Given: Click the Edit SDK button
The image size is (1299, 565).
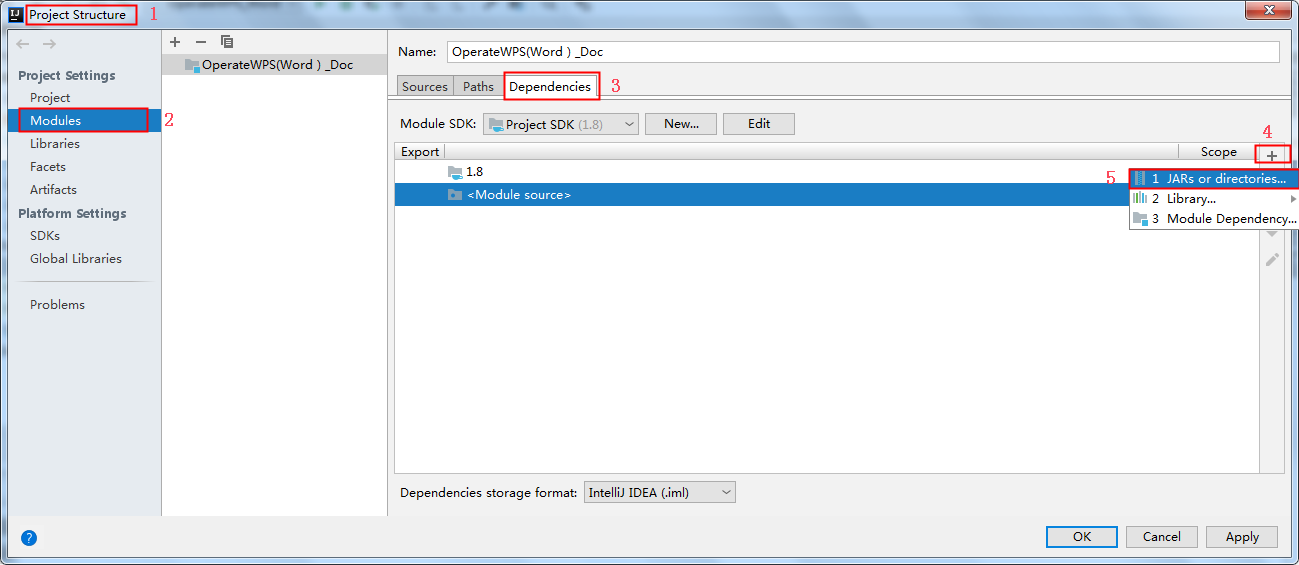Looking at the screenshot, I should coord(759,124).
